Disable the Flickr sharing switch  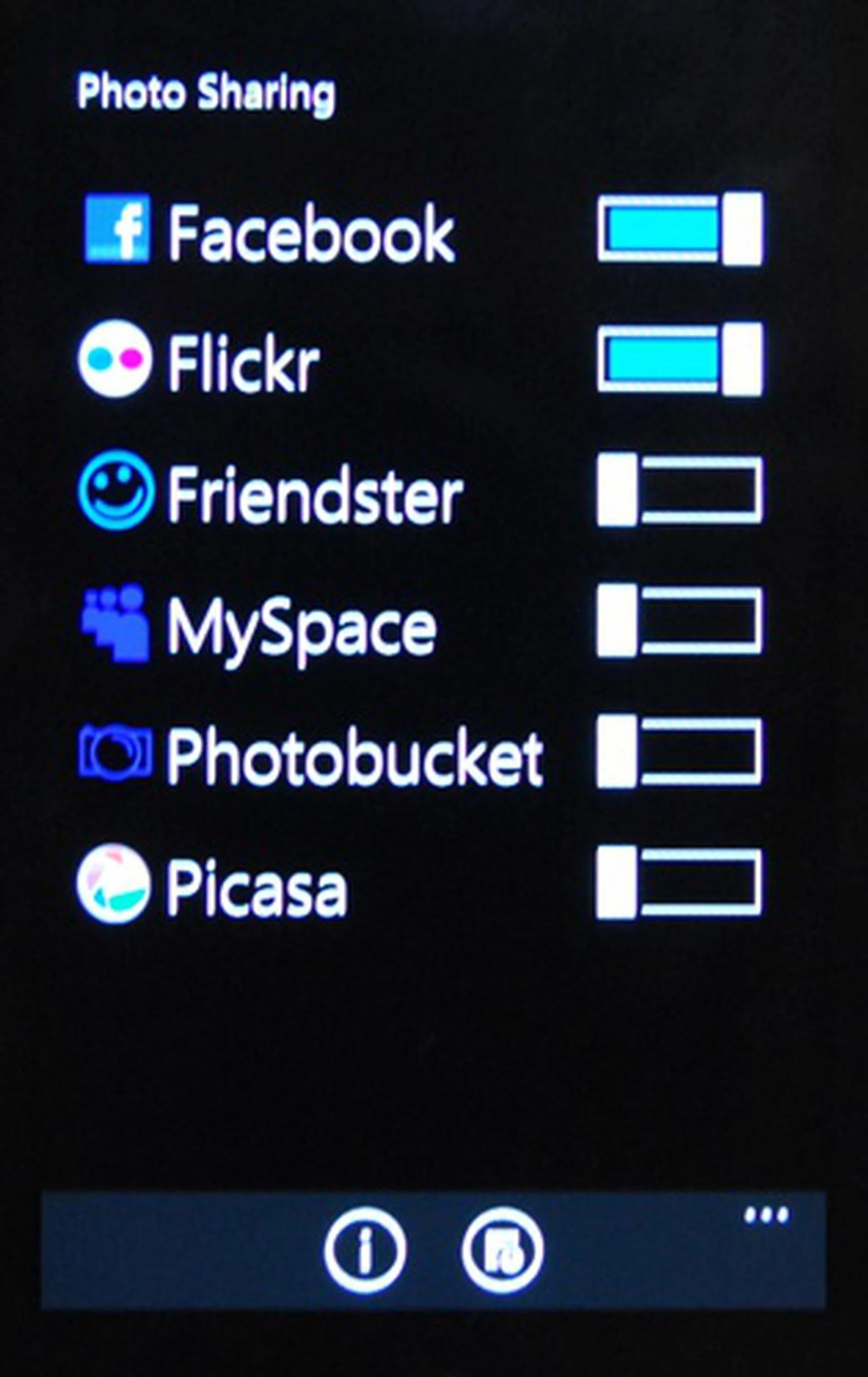click(x=679, y=359)
